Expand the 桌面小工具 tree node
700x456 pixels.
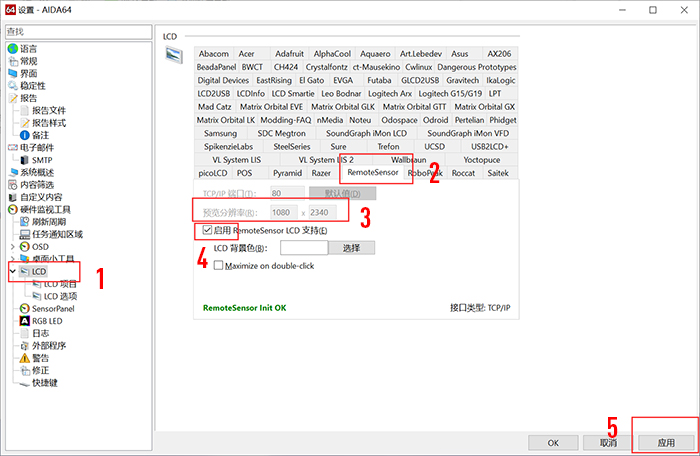[x=12, y=259]
